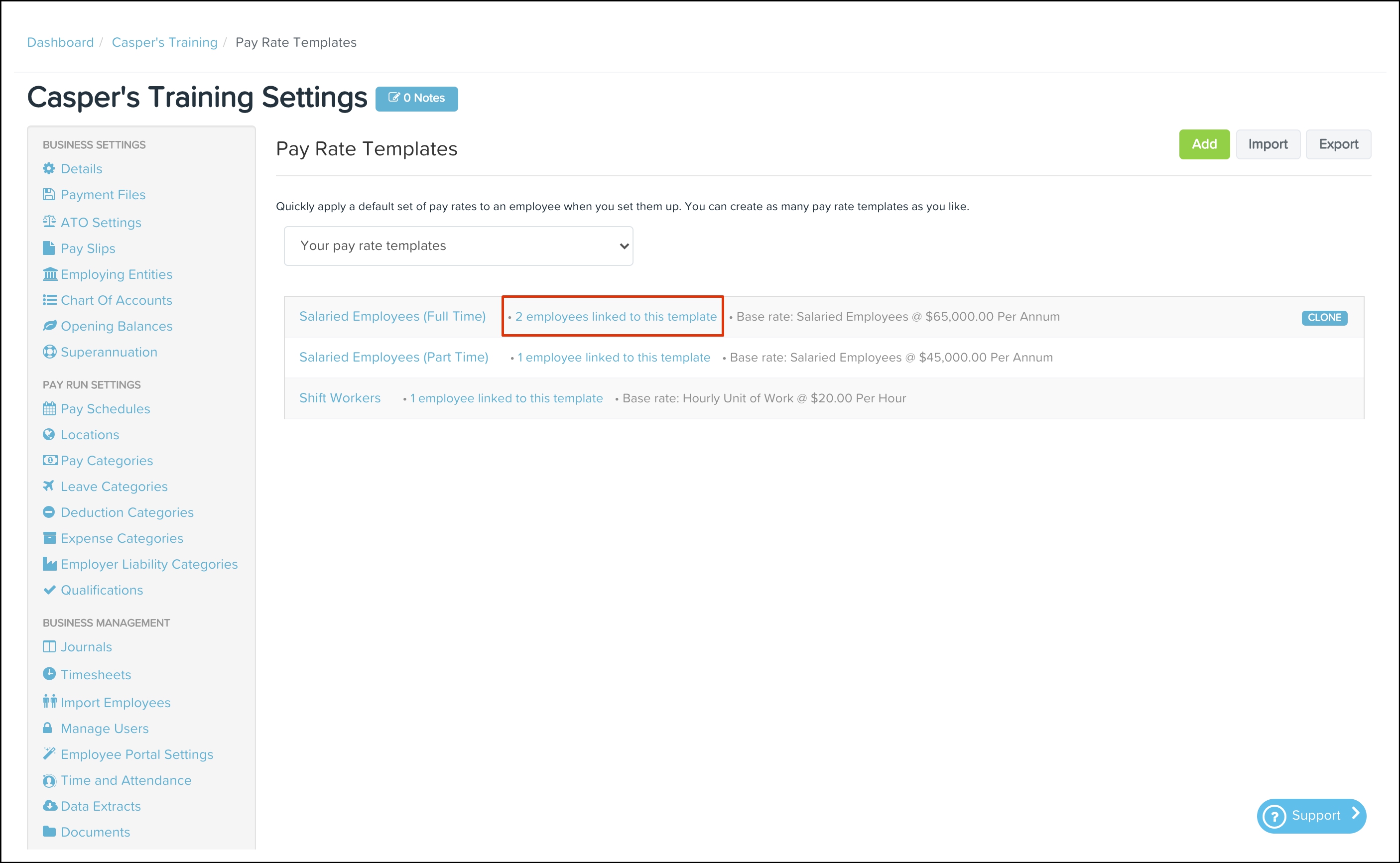
Task: Click the calendar icon for Pay Schedules
Action: [x=49, y=408]
